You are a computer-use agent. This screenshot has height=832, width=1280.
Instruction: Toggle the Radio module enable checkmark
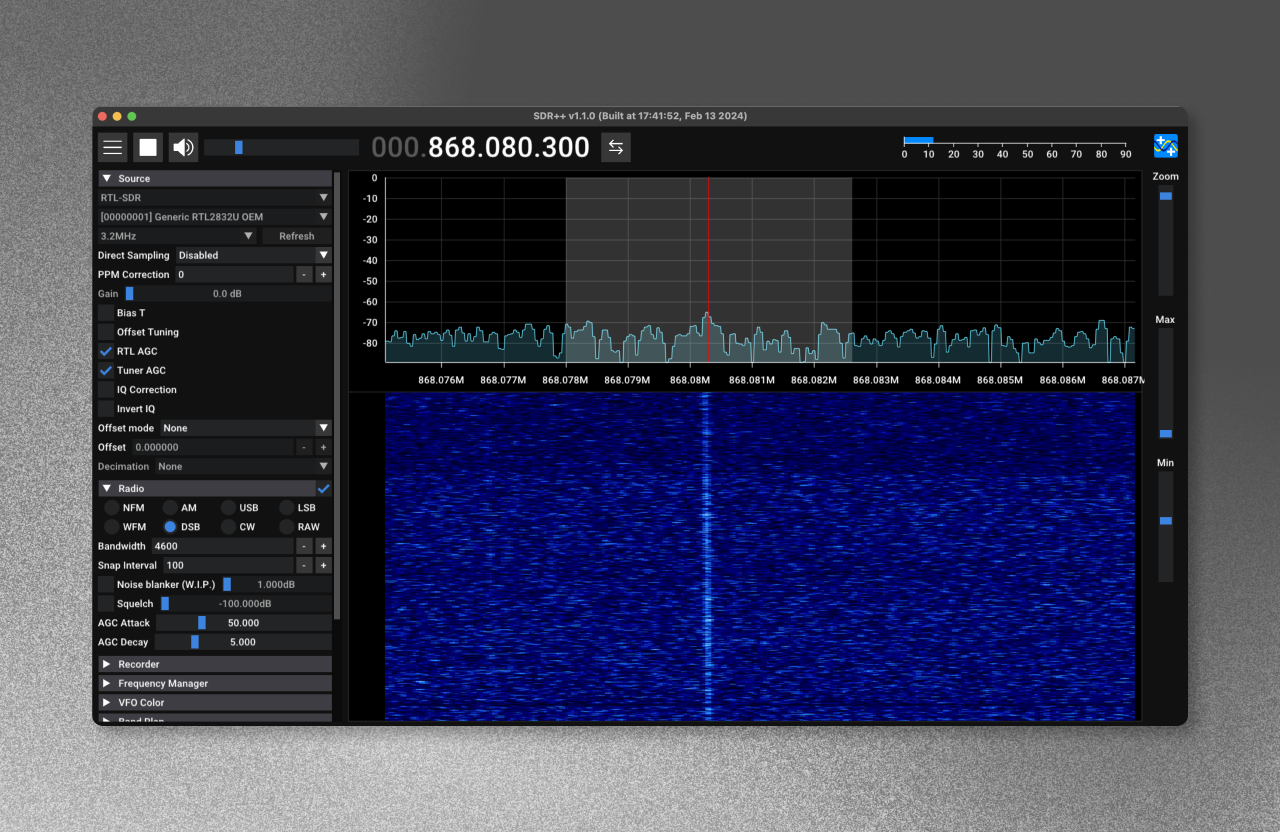(x=324, y=488)
